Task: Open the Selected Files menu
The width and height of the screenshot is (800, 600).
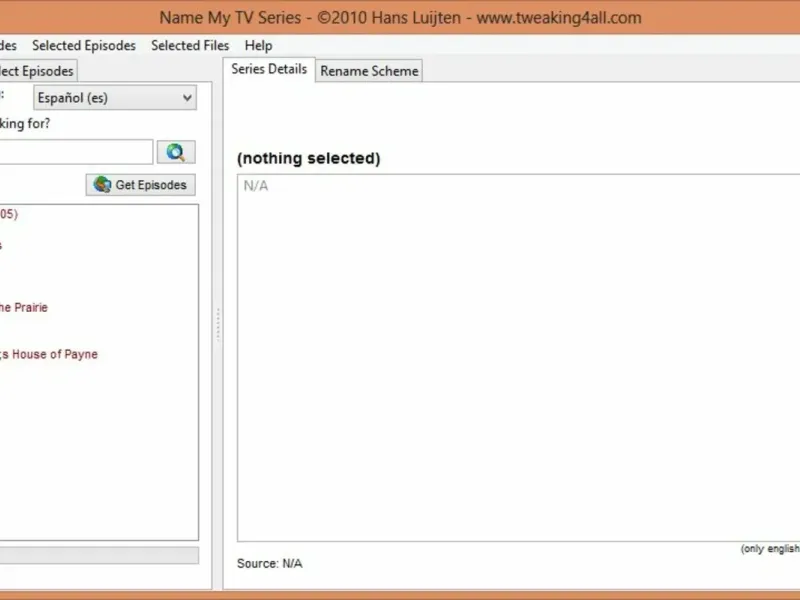Action: tap(190, 45)
